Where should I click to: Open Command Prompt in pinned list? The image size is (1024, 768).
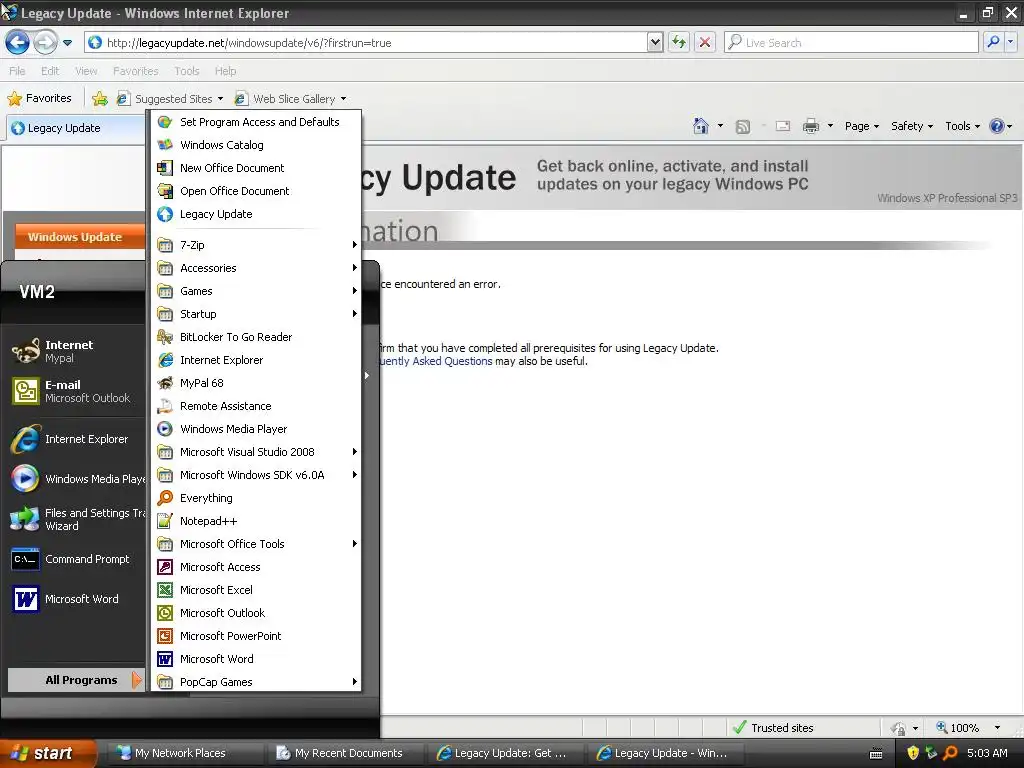pos(76,559)
